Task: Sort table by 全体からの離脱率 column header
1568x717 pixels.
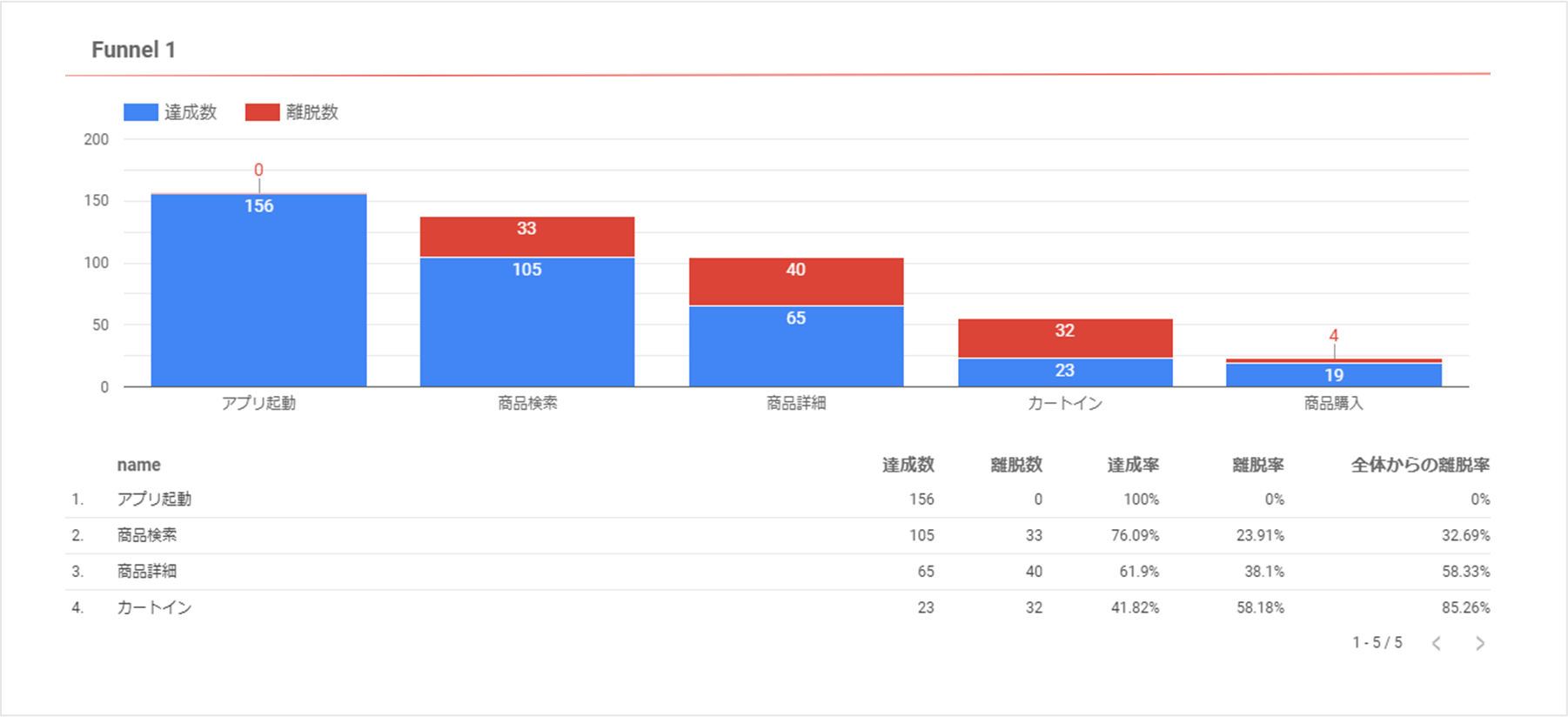Action: click(x=1419, y=465)
